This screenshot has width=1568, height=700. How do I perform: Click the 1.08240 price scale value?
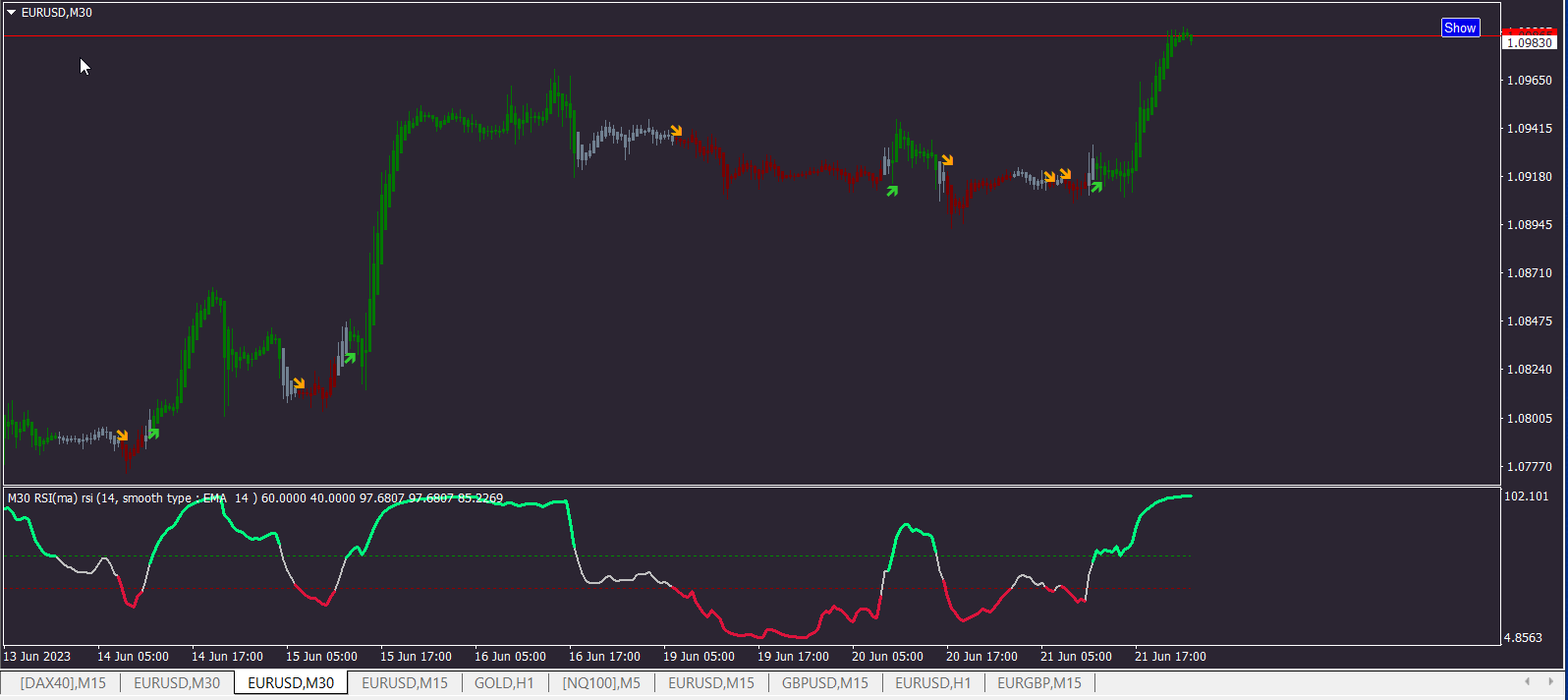[1530, 370]
